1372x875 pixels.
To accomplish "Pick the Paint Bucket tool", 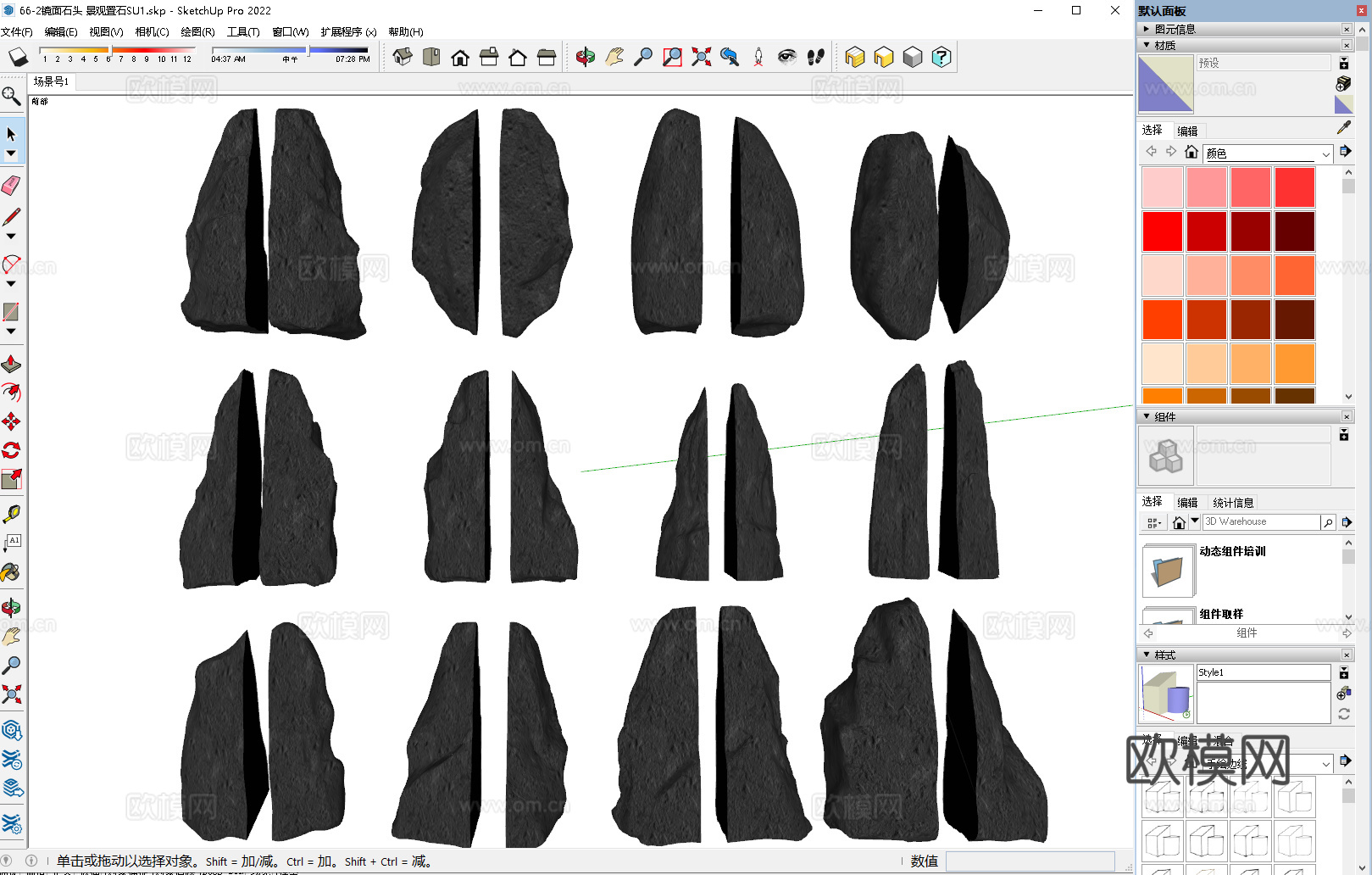I will coord(11,573).
